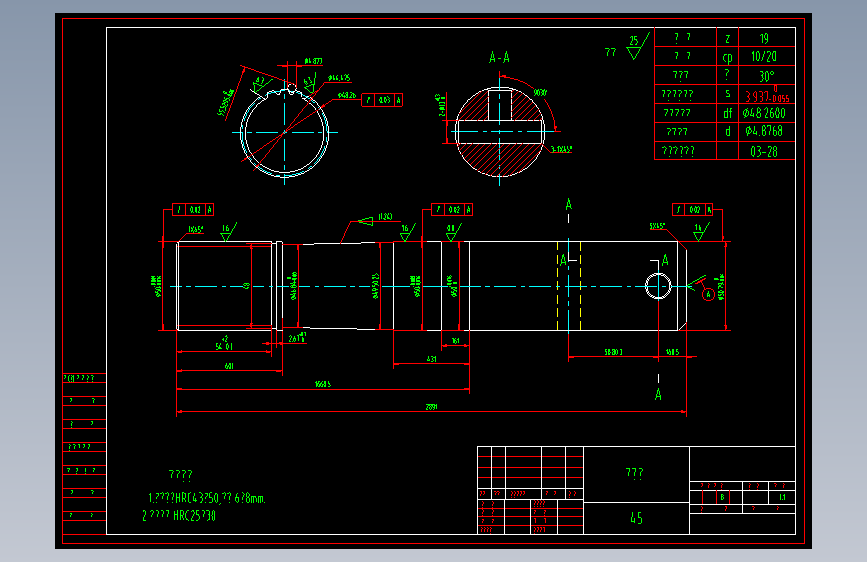
Task: Click the letter B cell in the title block
Action: pyautogui.click(x=722, y=497)
